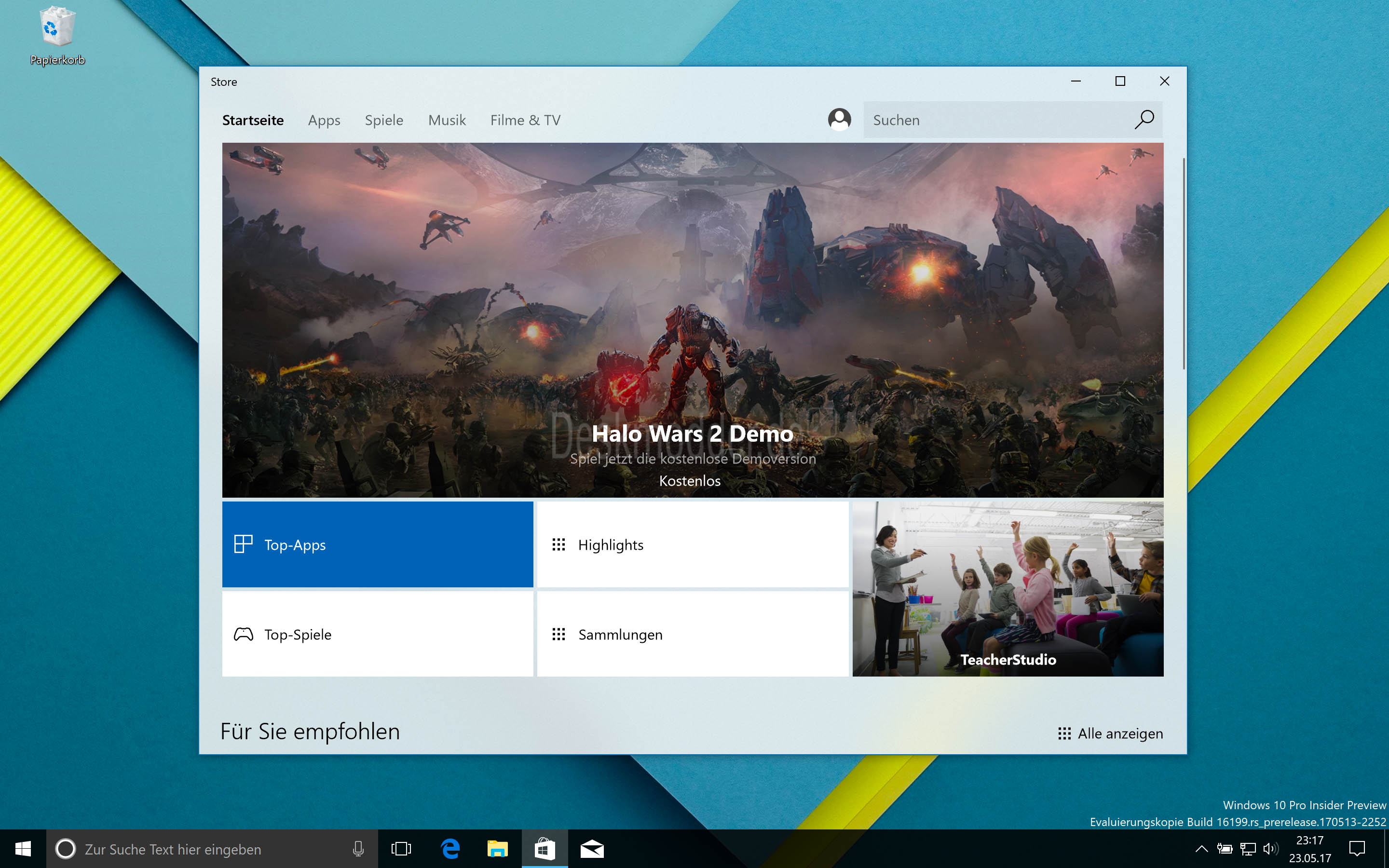Maximize the Store window

[1120, 81]
